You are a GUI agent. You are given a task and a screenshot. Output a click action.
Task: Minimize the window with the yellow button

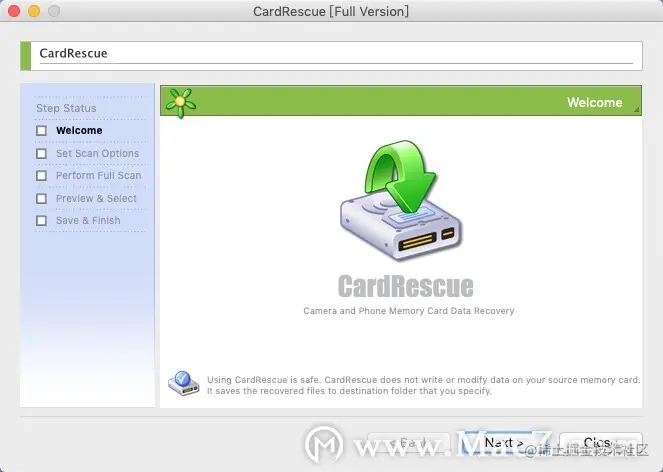tap(34, 11)
